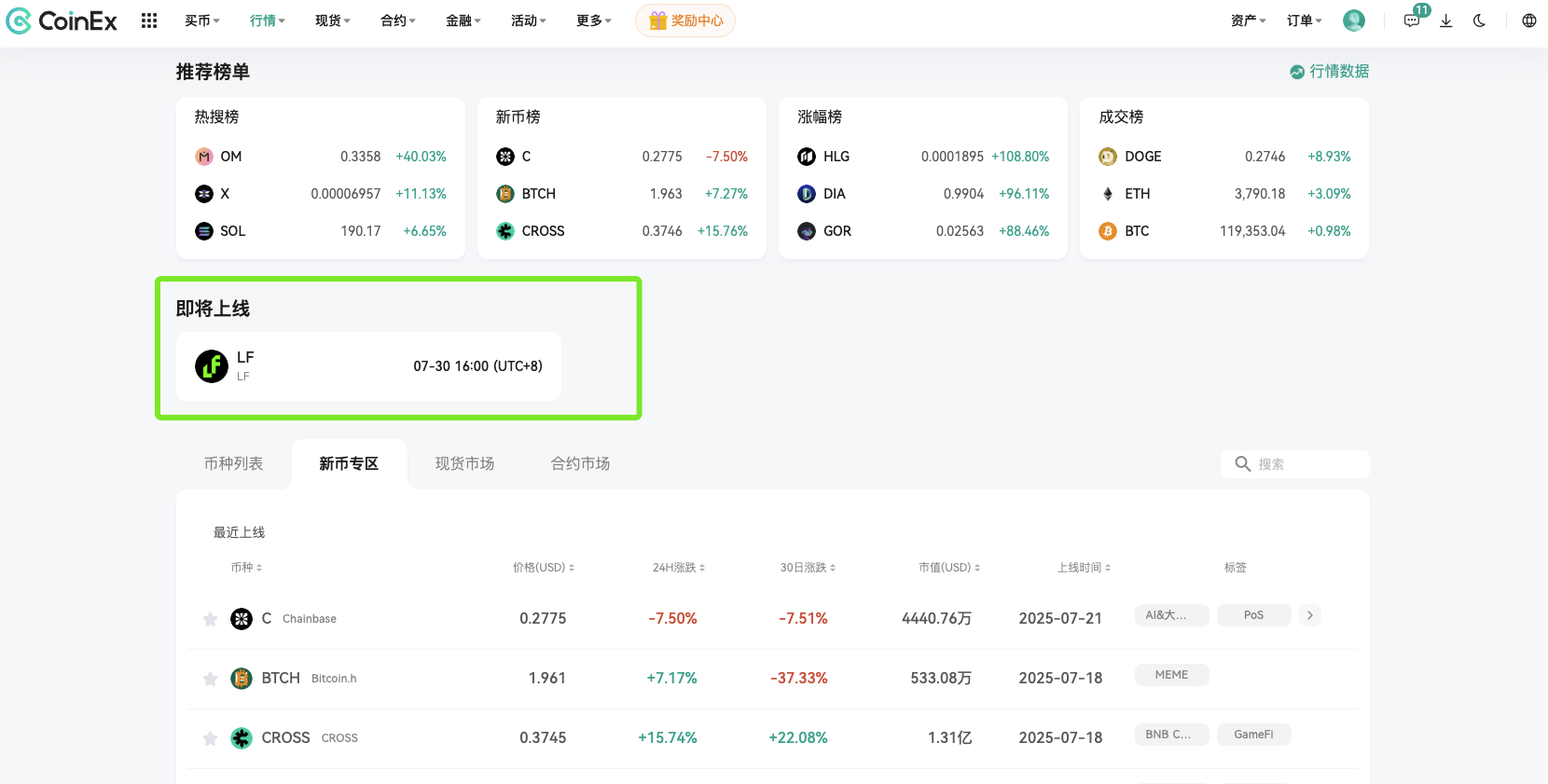1548x784 pixels.
Task: Switch to the 合约市场 tab
Action: (580, 463)
